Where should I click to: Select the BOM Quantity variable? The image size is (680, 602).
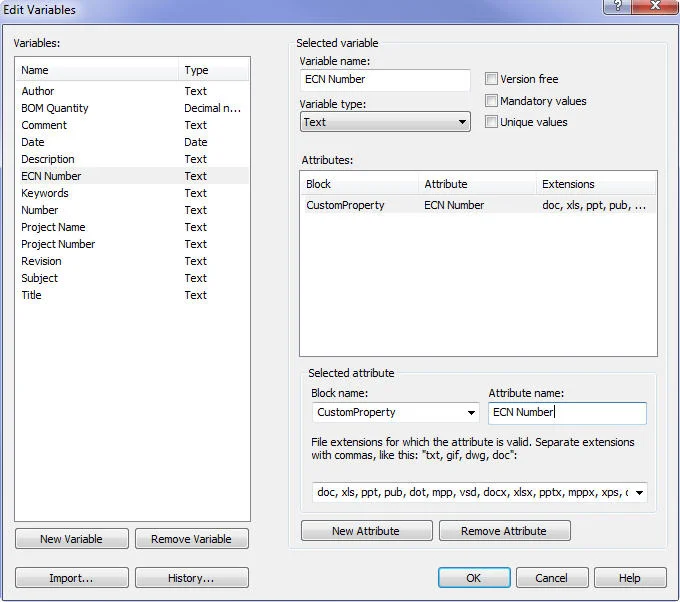pos(55,108)
